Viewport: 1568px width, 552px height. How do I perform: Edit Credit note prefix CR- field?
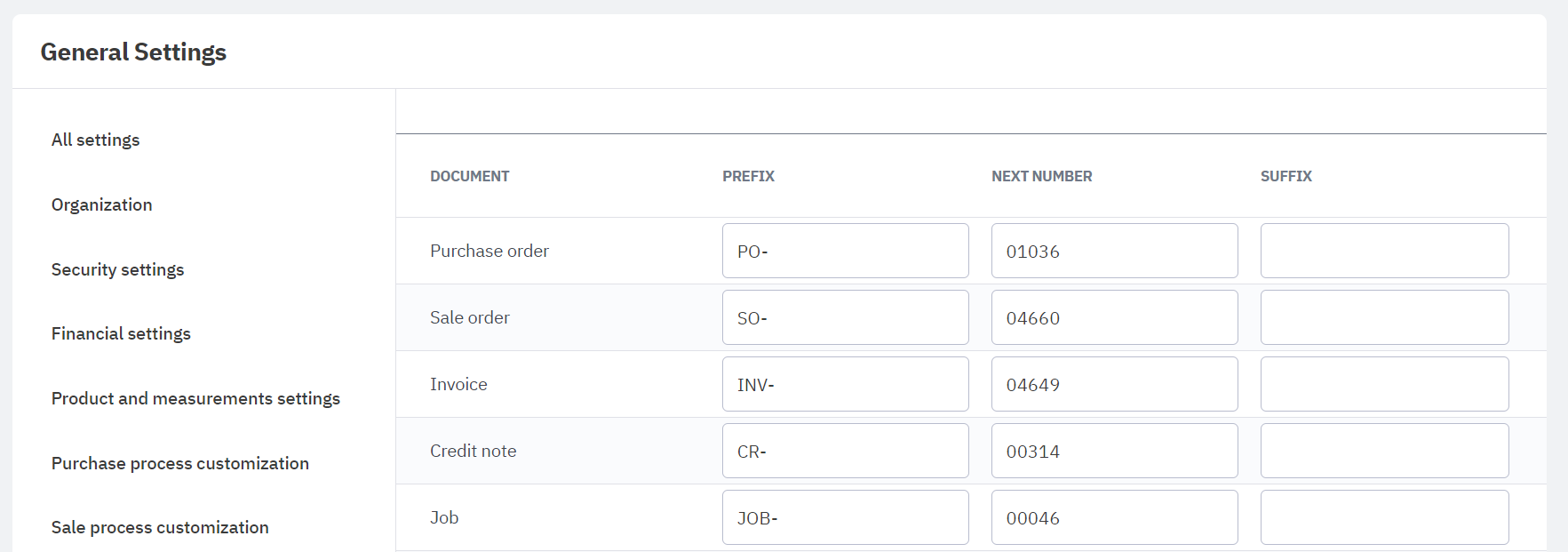845,452
